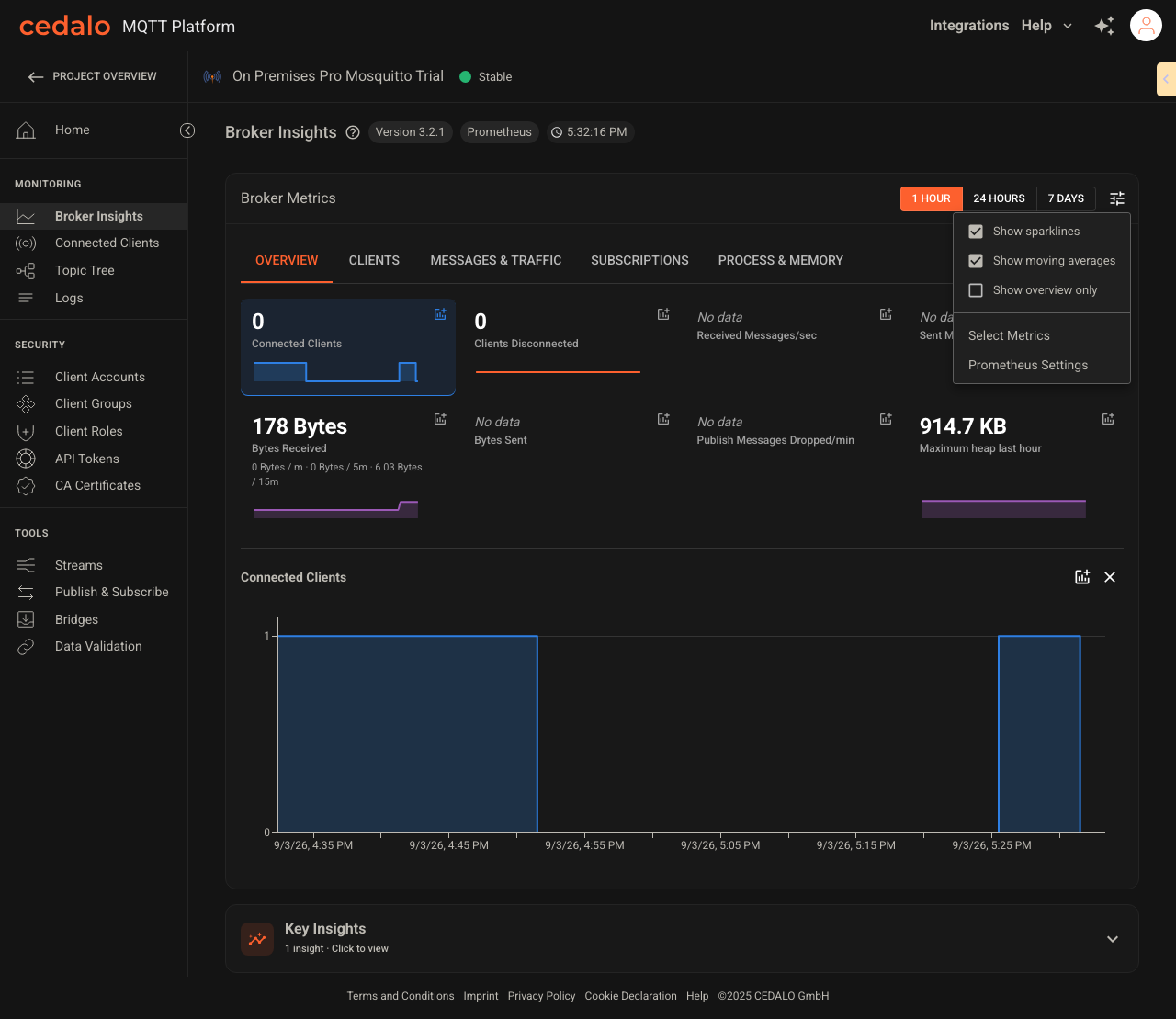Open the Imprint footer link
This screenshot has width=1176, height=1019.
click(x=481, y=996)
